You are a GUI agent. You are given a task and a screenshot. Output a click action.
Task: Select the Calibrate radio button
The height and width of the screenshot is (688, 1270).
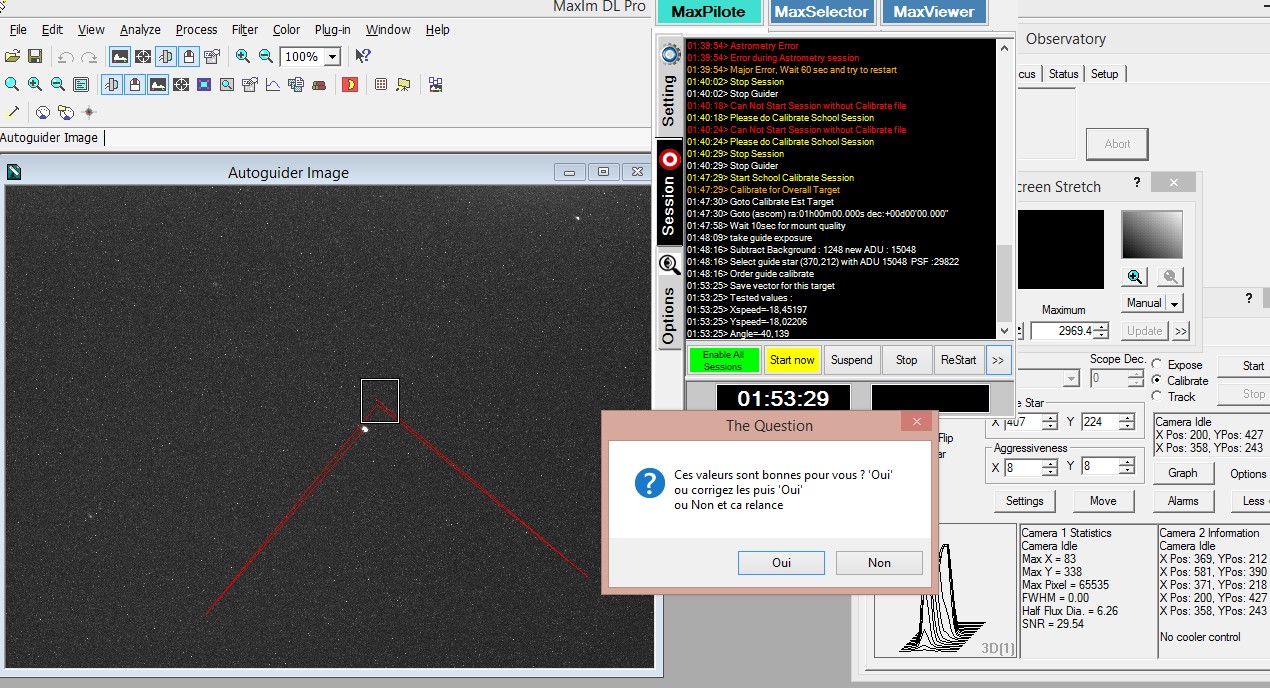1158,381
